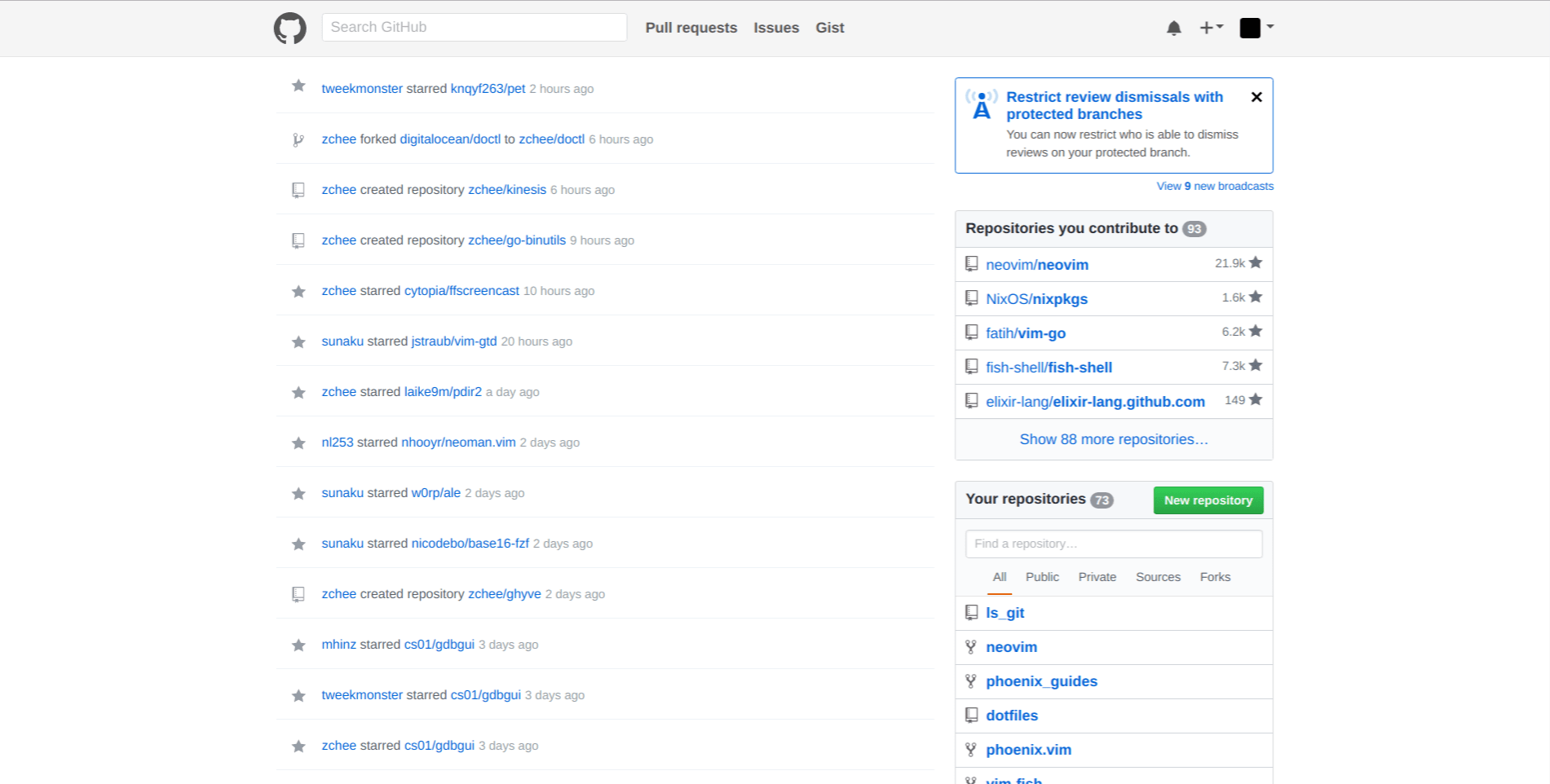Click star icon next to elixir-lang 149
Image resolution: width=1550 pixels, height=784 pixels.
tap(1255, 399)
